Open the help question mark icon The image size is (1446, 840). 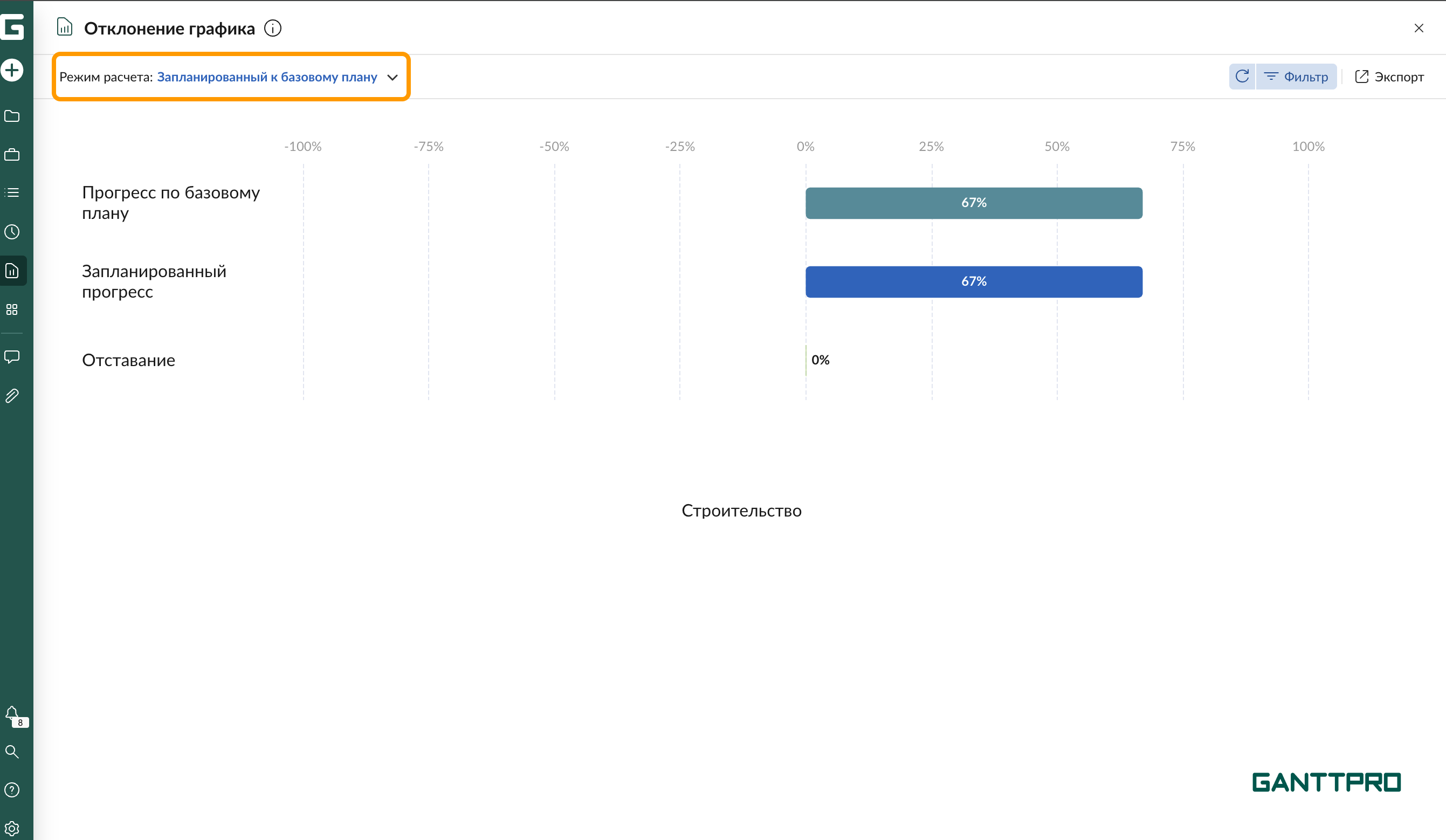12,790
